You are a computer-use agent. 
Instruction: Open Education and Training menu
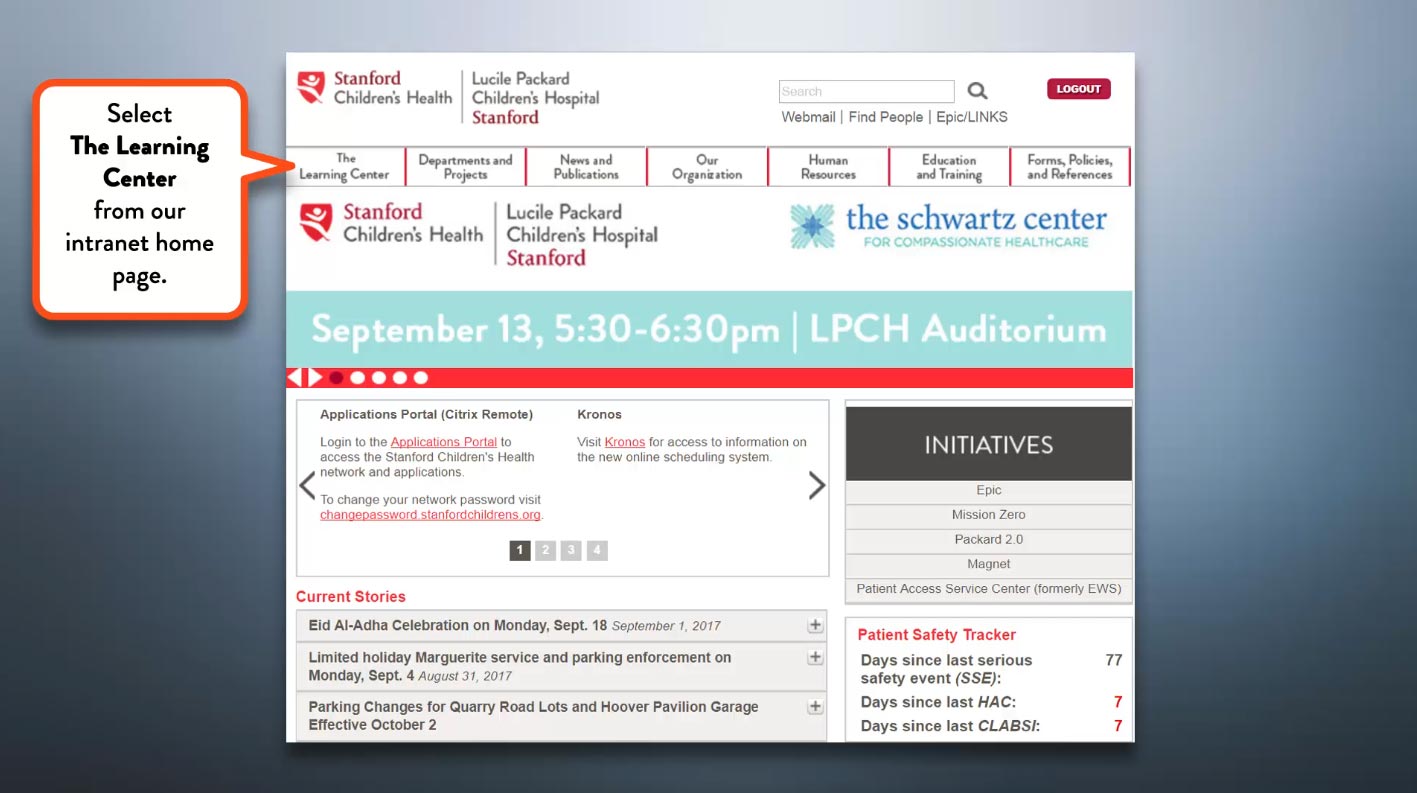(949, 166)
